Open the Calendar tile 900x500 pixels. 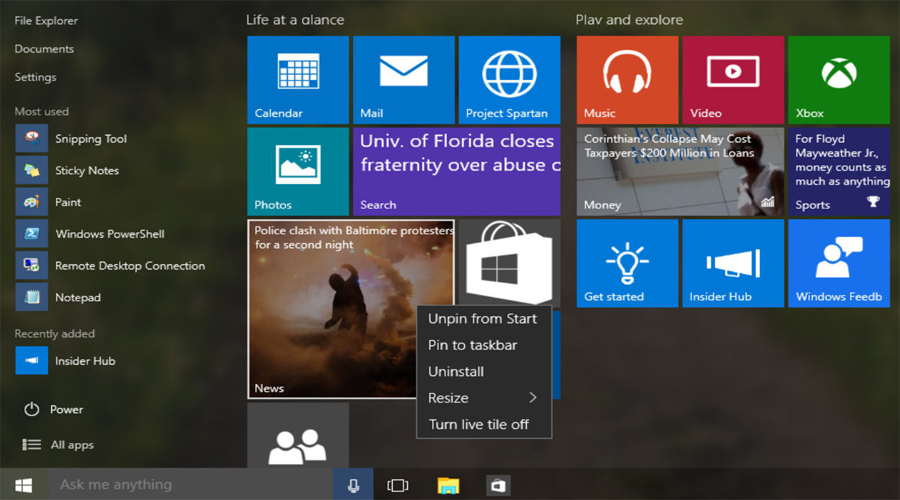pos(298,80)
